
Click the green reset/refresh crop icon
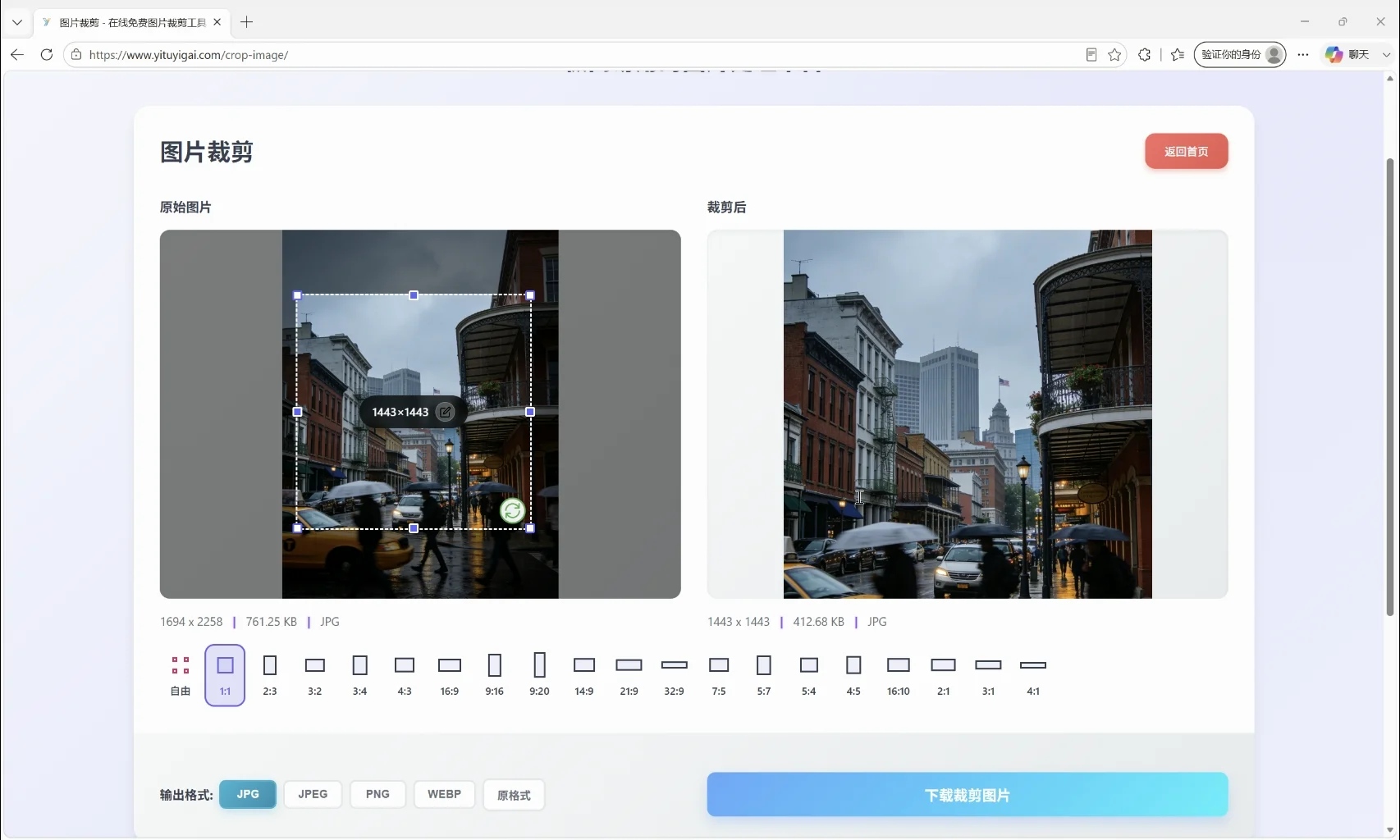[x=512, y=511]
